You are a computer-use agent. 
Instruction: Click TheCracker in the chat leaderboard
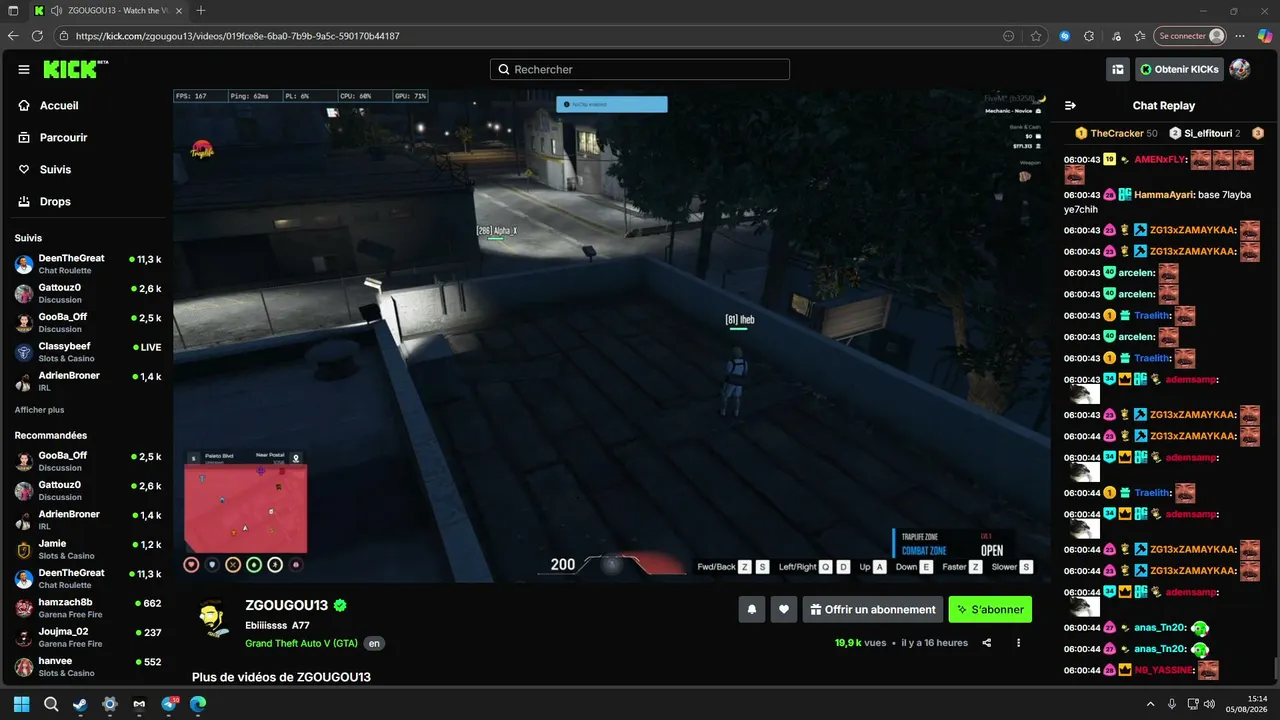[1116, 133]
